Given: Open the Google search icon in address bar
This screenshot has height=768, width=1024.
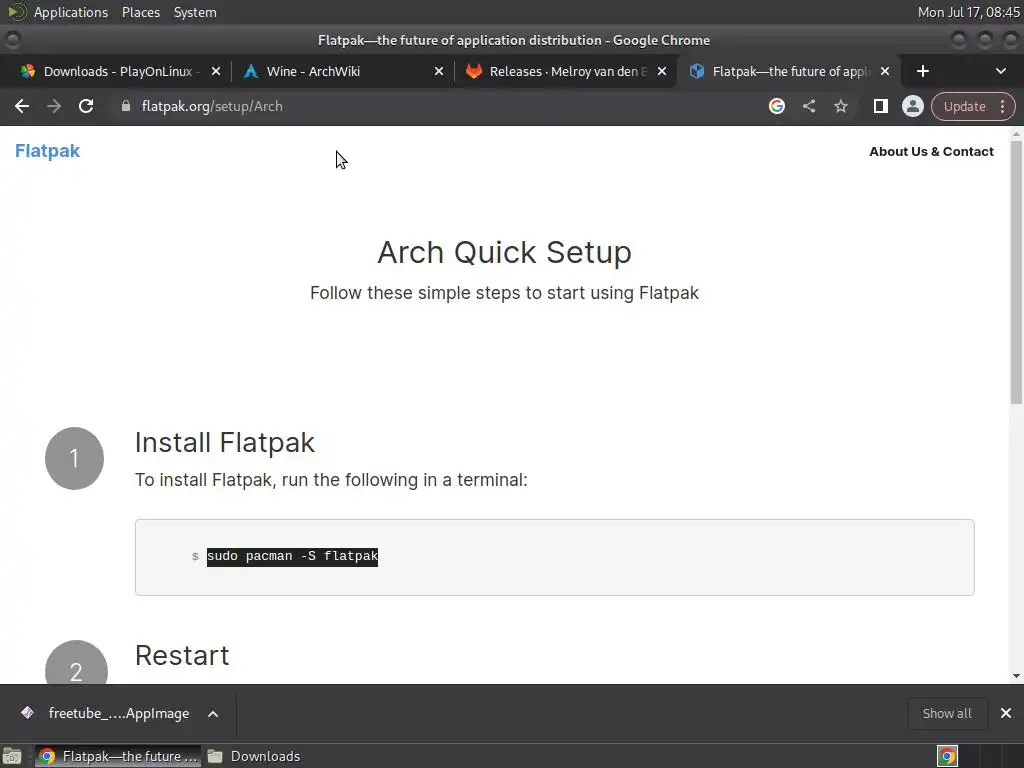Looking at the screenshot, I should pyautogui.click(x=776, y=106).
